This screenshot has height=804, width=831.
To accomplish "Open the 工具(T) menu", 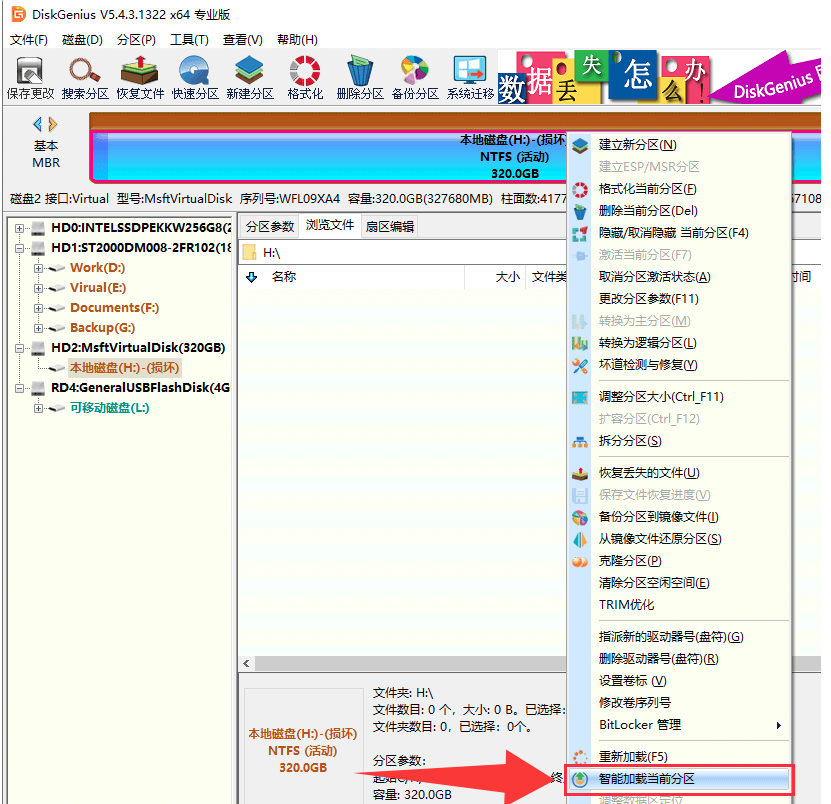I will point(189,40).
